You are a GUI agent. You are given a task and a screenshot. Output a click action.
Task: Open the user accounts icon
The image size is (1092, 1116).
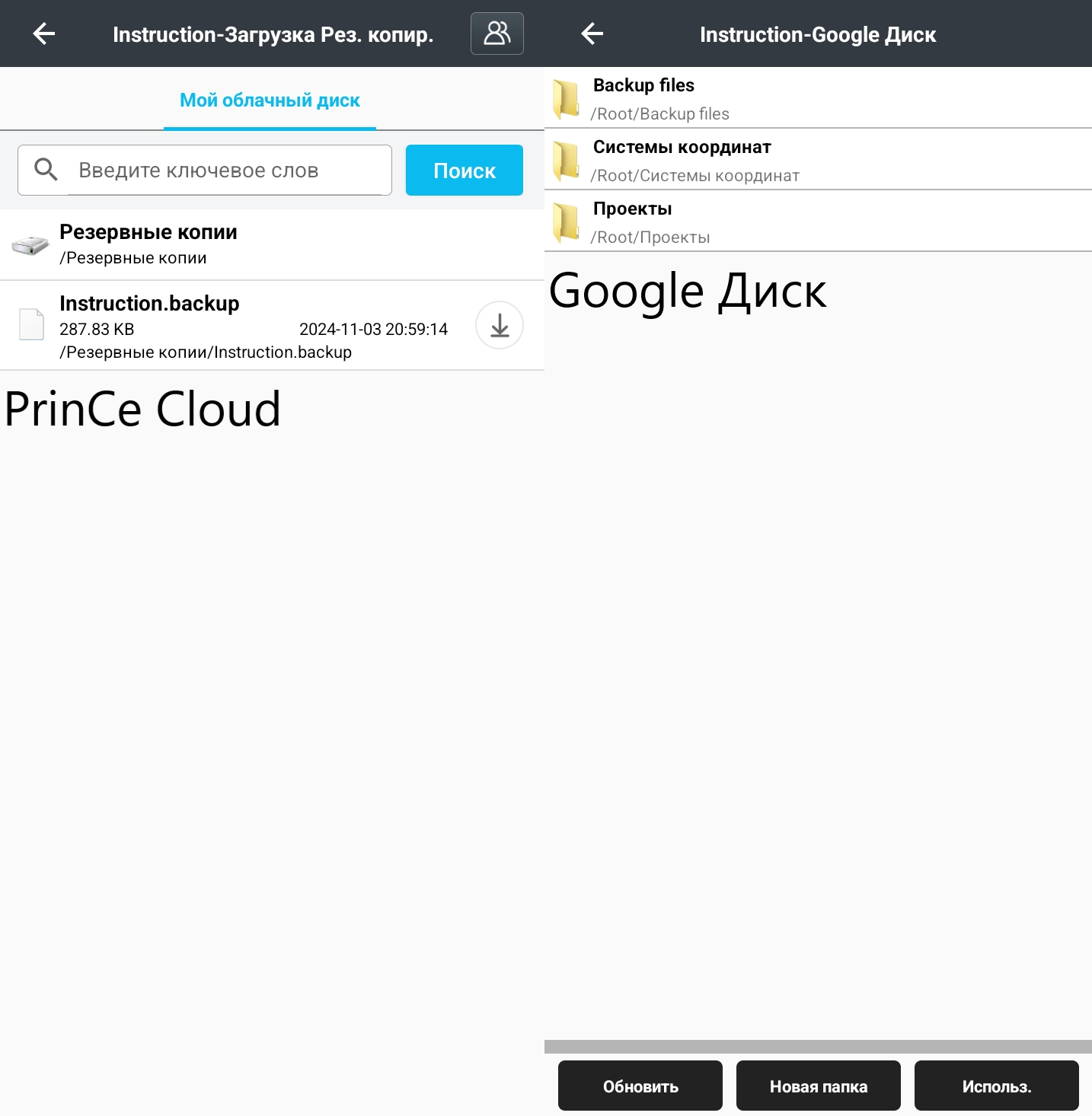pos(497,33)
